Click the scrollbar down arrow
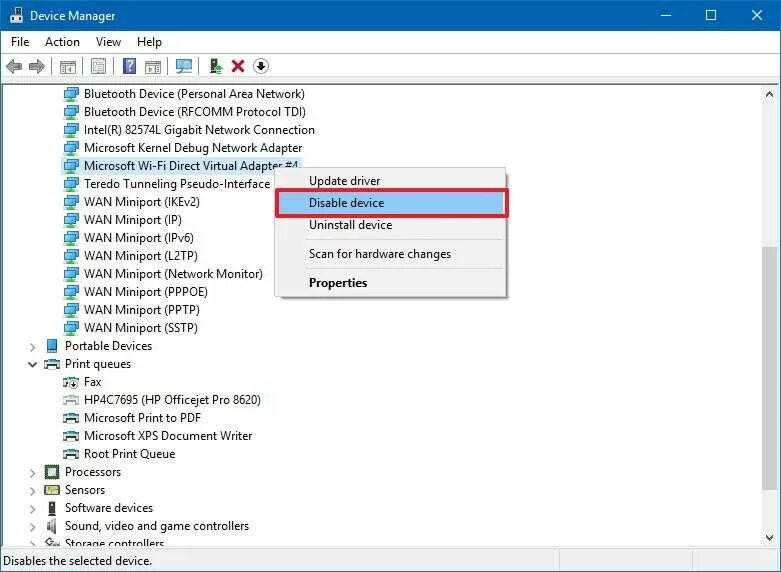This screenshot has height=572, width=781. tap(770, 538)
